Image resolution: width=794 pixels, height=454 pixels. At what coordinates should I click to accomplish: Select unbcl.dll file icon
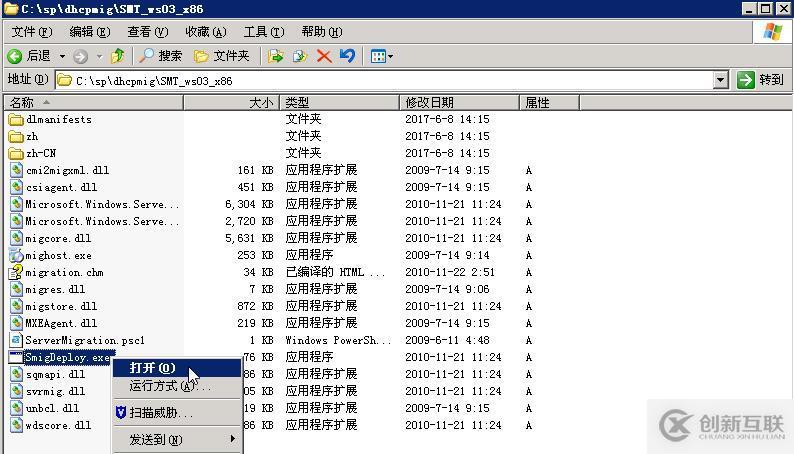point(16,408)
